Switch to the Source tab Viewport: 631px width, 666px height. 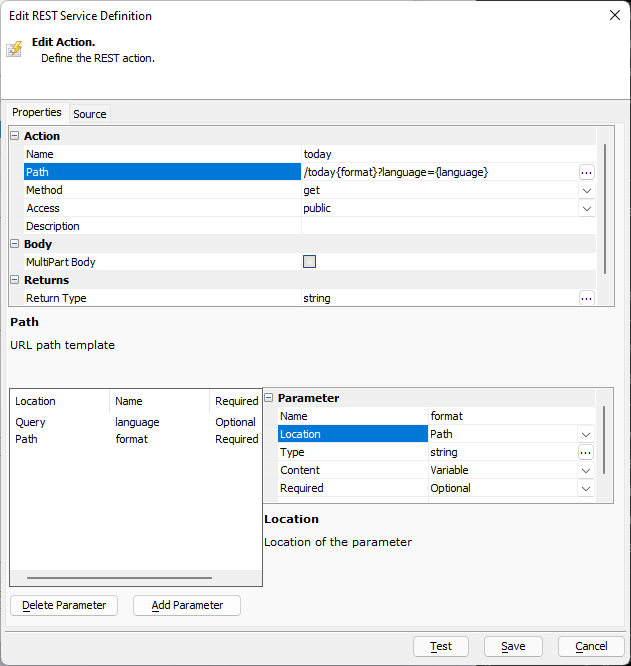point(90,114)
